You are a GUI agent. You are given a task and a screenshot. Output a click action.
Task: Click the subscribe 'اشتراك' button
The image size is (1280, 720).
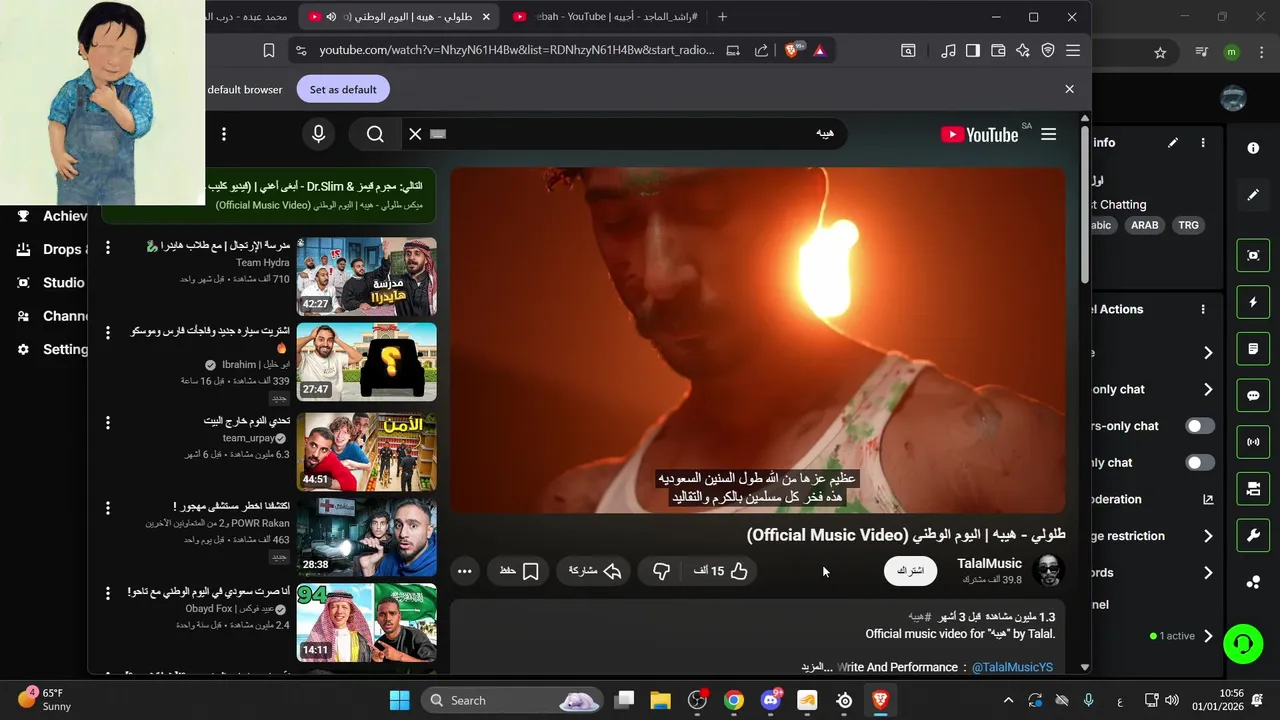tap(911, 571)
